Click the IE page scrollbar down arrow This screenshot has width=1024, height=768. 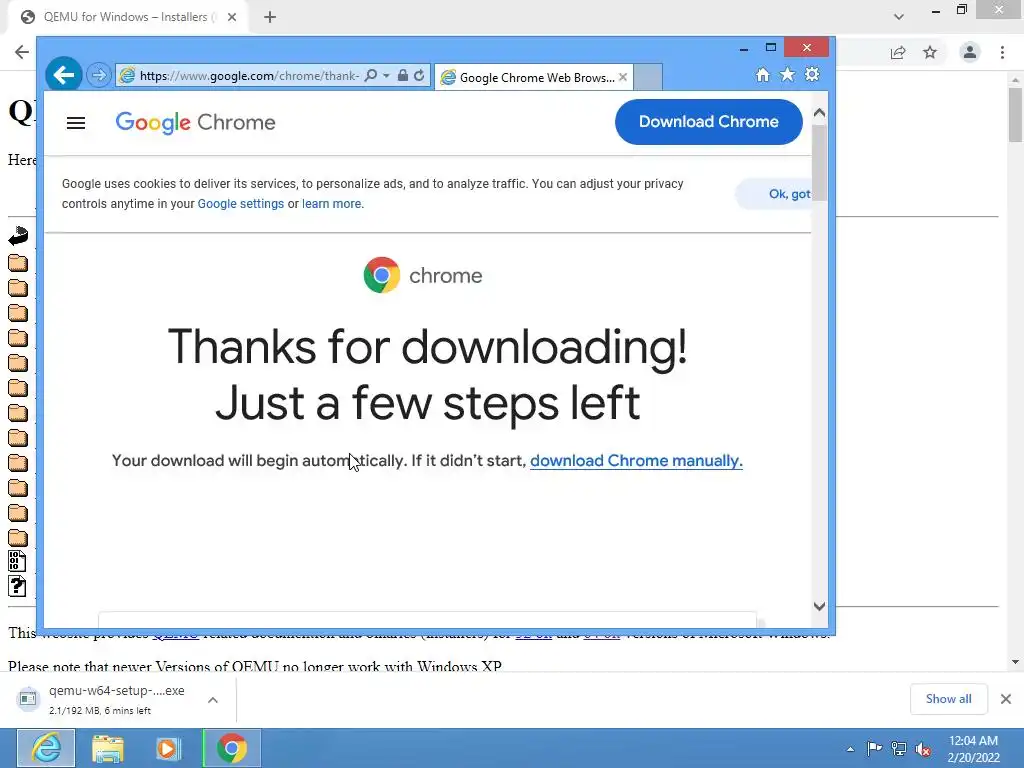[x=820, y=606]
